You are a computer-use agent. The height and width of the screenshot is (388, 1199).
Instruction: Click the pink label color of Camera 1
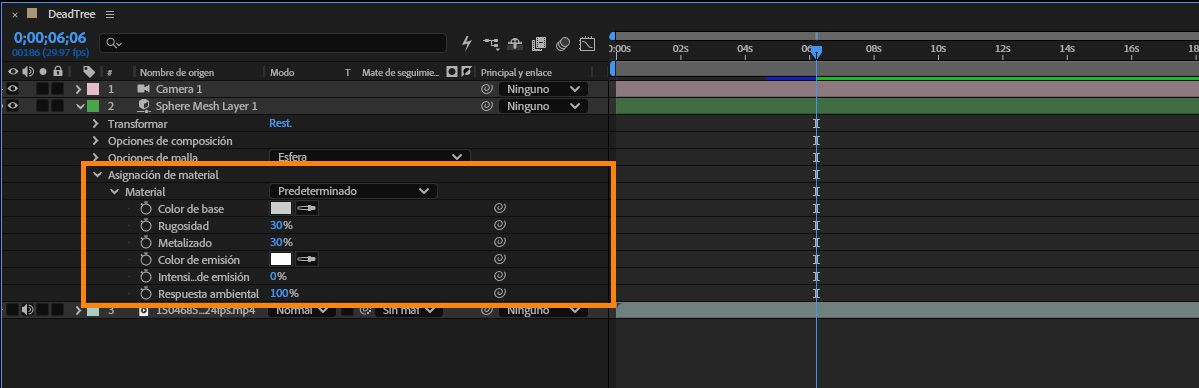pos(93,89)
